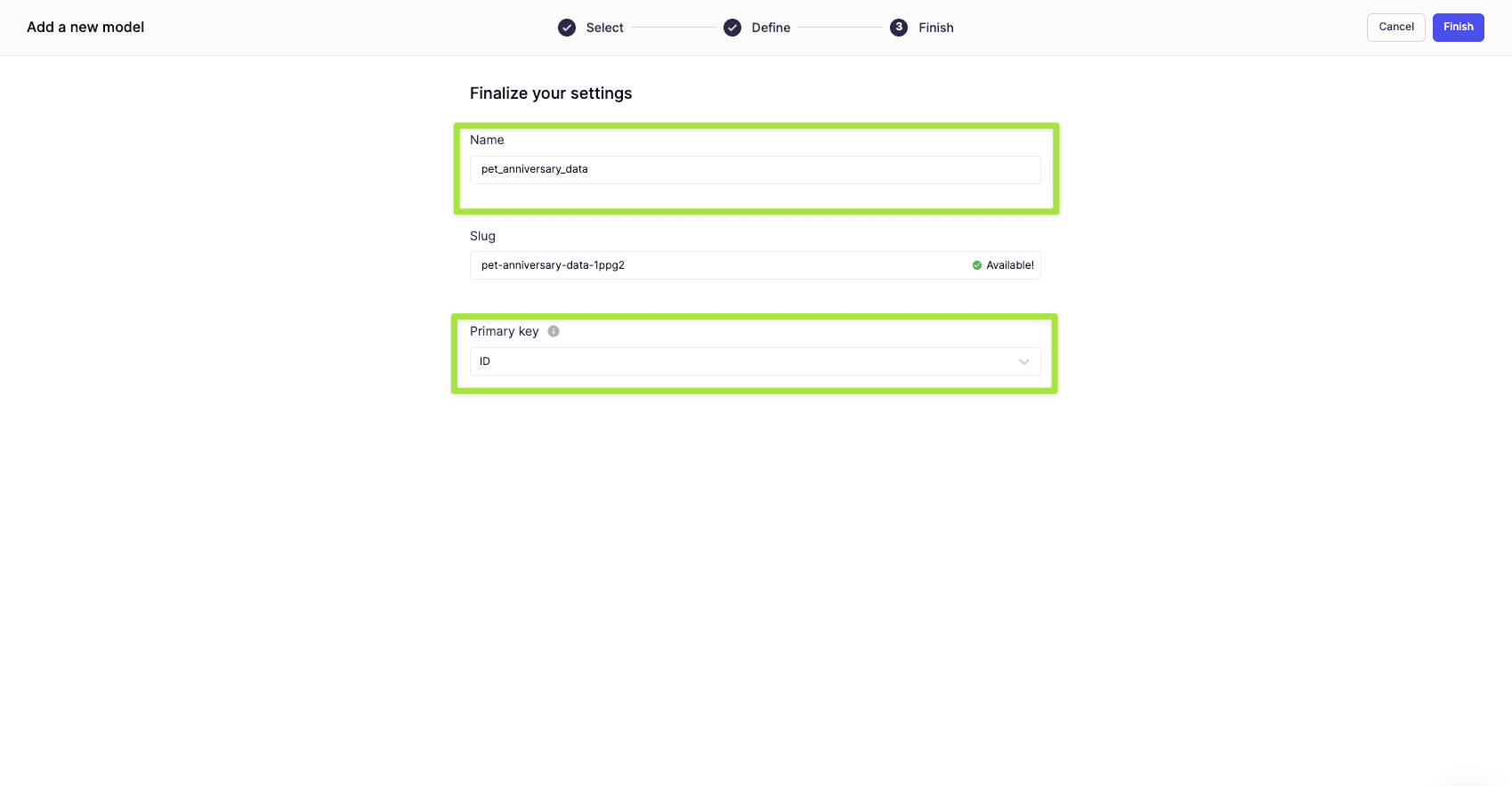Viewport: 1512px width, 786px height.
Task: Select the Finish step label in stepper
Action: coord(936,28)
